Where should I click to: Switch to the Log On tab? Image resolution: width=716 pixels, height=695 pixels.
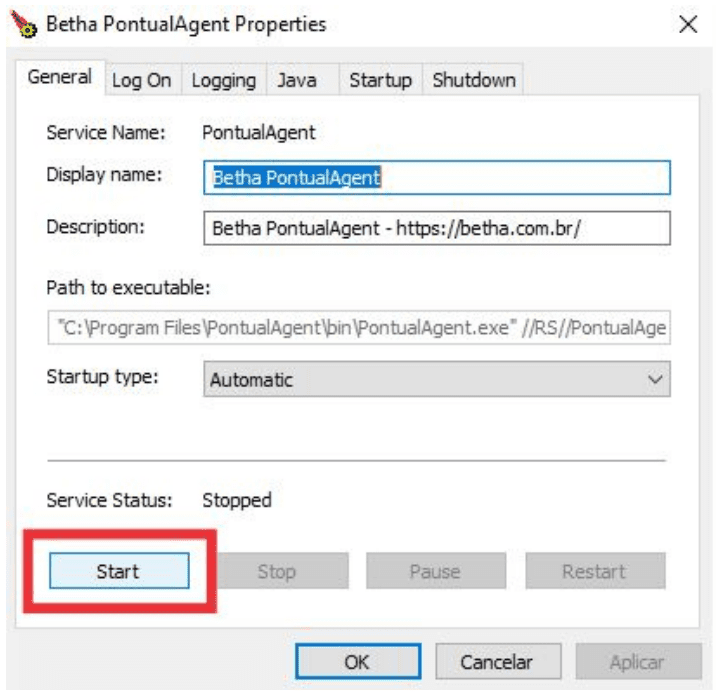pos(141,81)
